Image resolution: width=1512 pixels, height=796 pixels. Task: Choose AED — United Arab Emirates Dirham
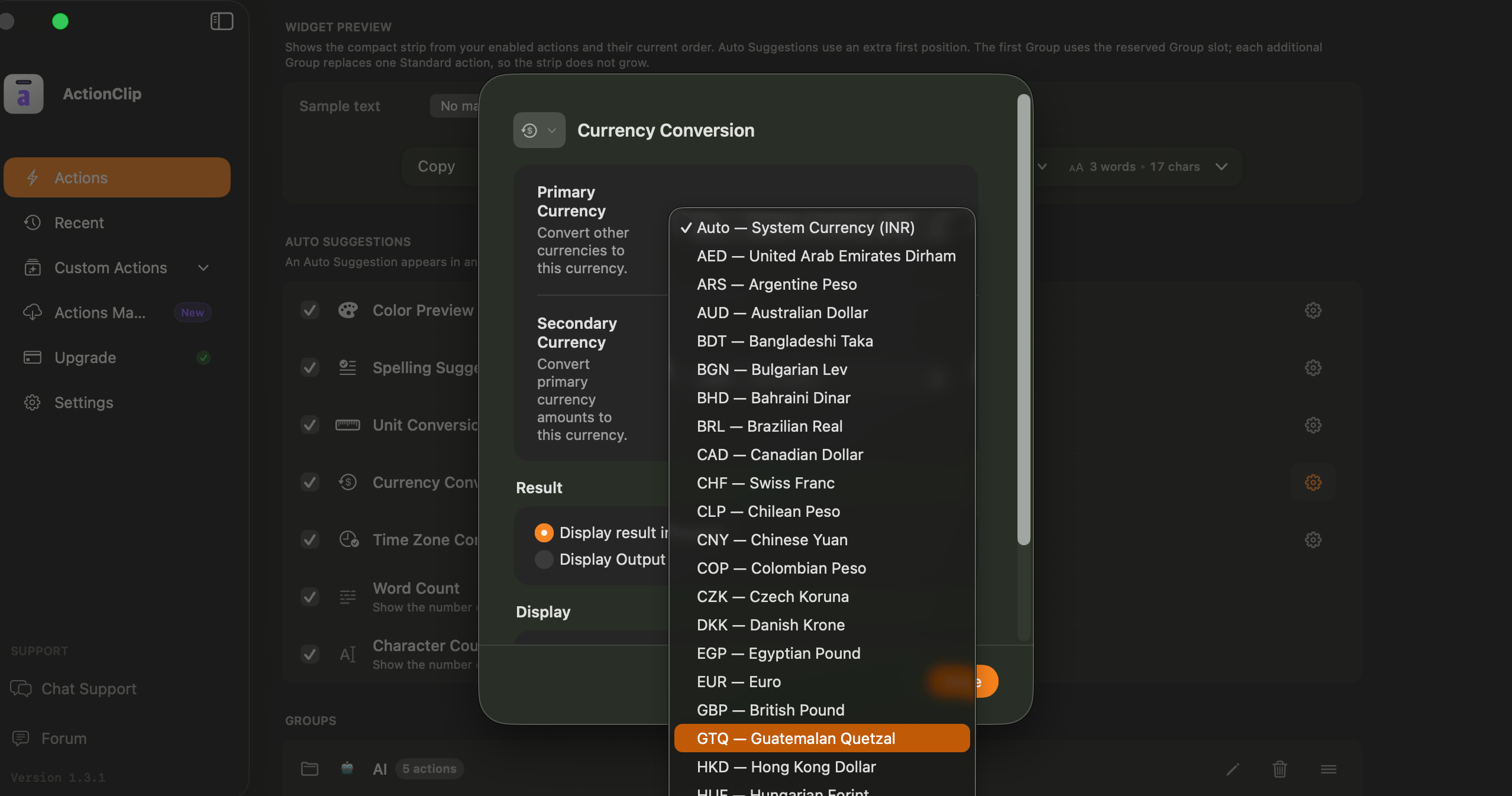pos(822,255)
